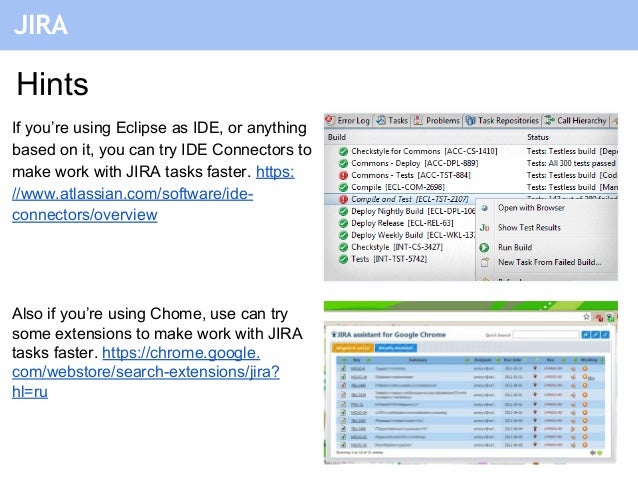Open the Chrome webstore JIRA extensions link

[x=146, y=372]
